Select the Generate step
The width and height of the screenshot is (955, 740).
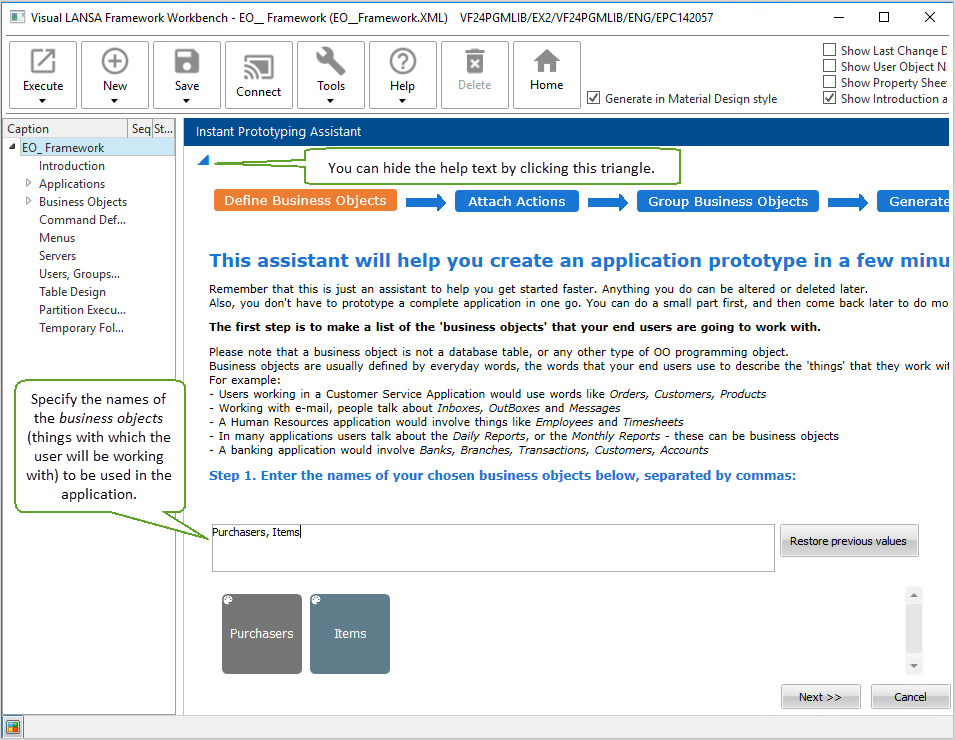pos(913,201)
